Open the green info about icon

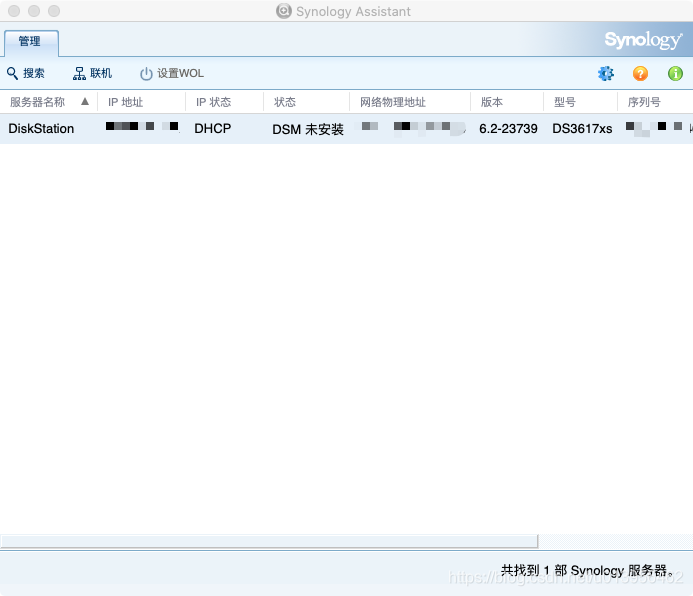coord(675,73)
